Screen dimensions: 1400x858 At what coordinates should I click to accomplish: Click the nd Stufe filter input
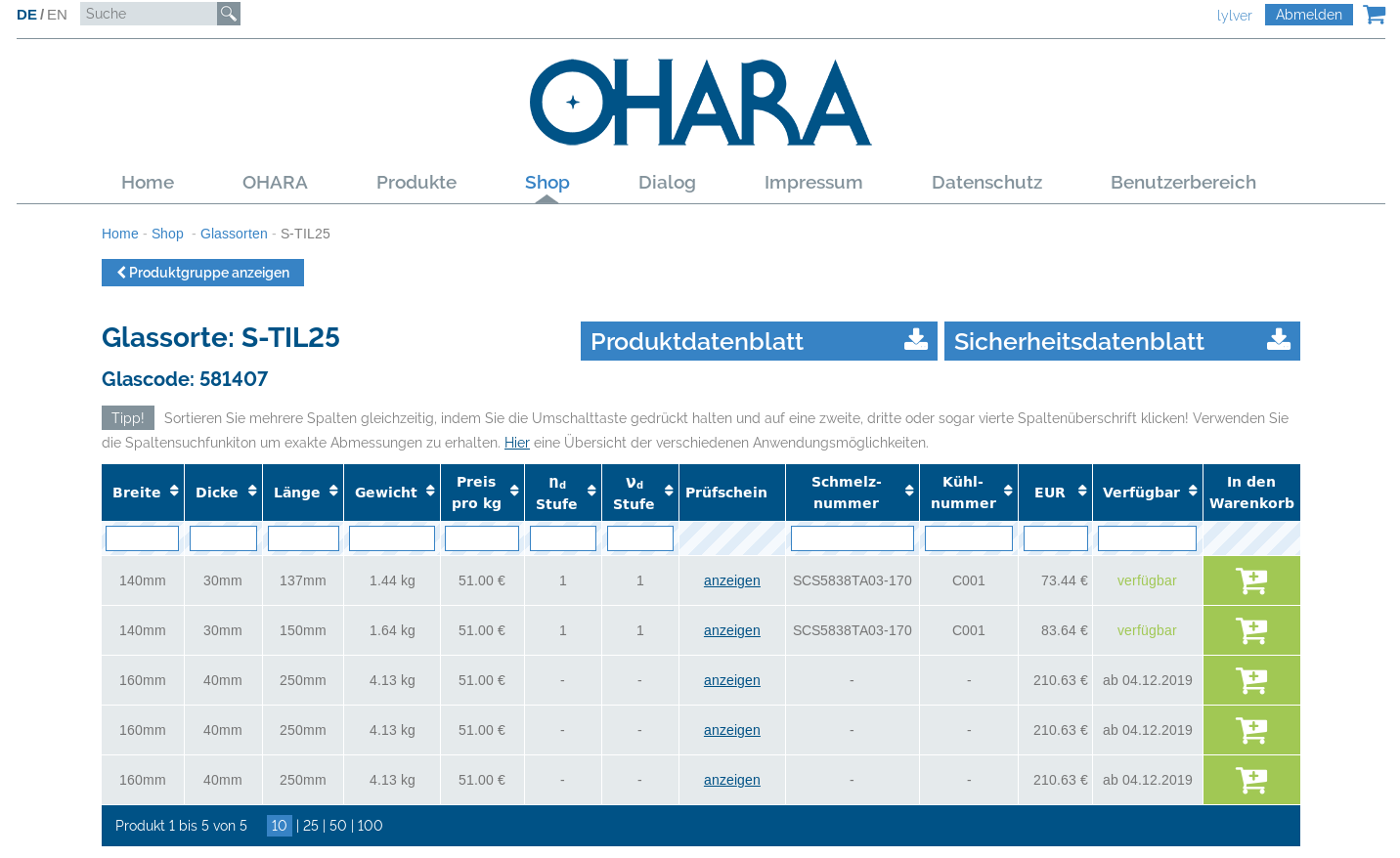coord(563,538)
